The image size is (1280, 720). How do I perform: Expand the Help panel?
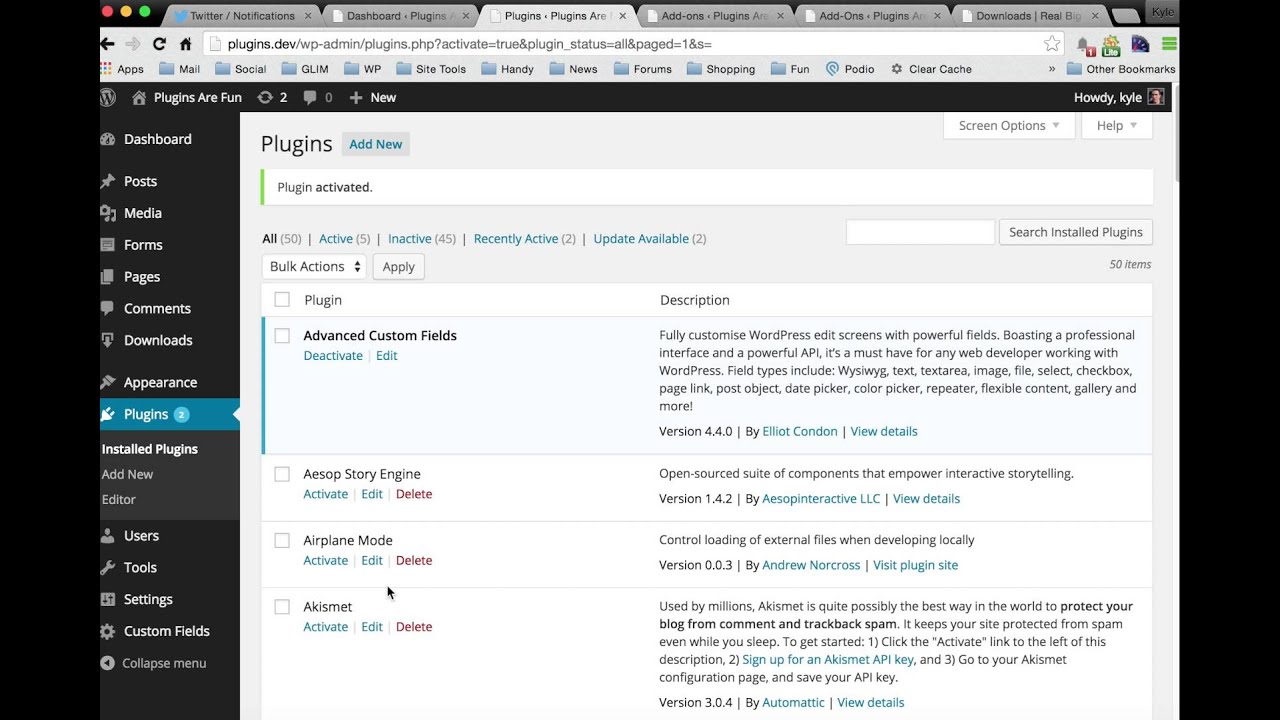pyautogui.click(x=1117, y=125)
